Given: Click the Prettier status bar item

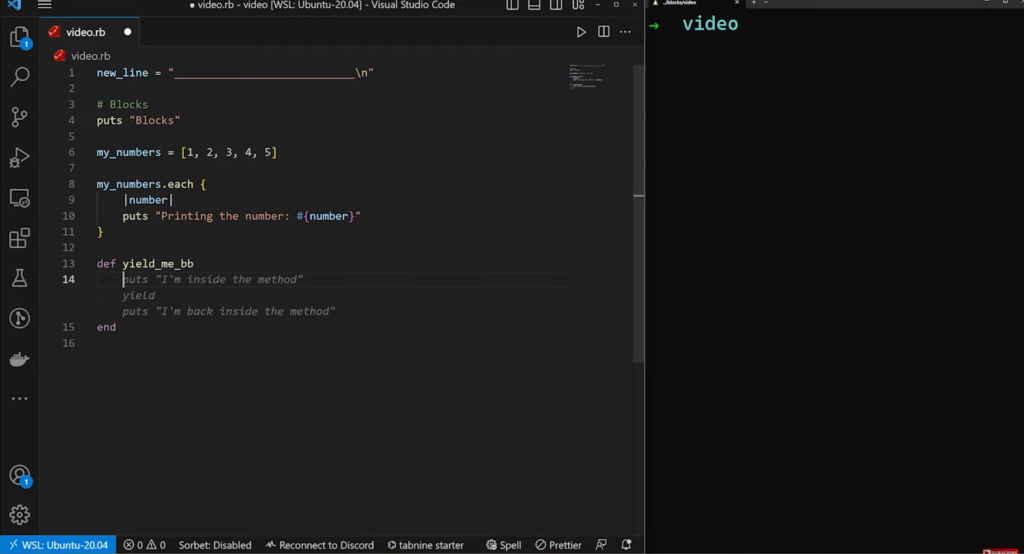Looking at the screenshot, I should pyautogui.click(x=558, y=545).
